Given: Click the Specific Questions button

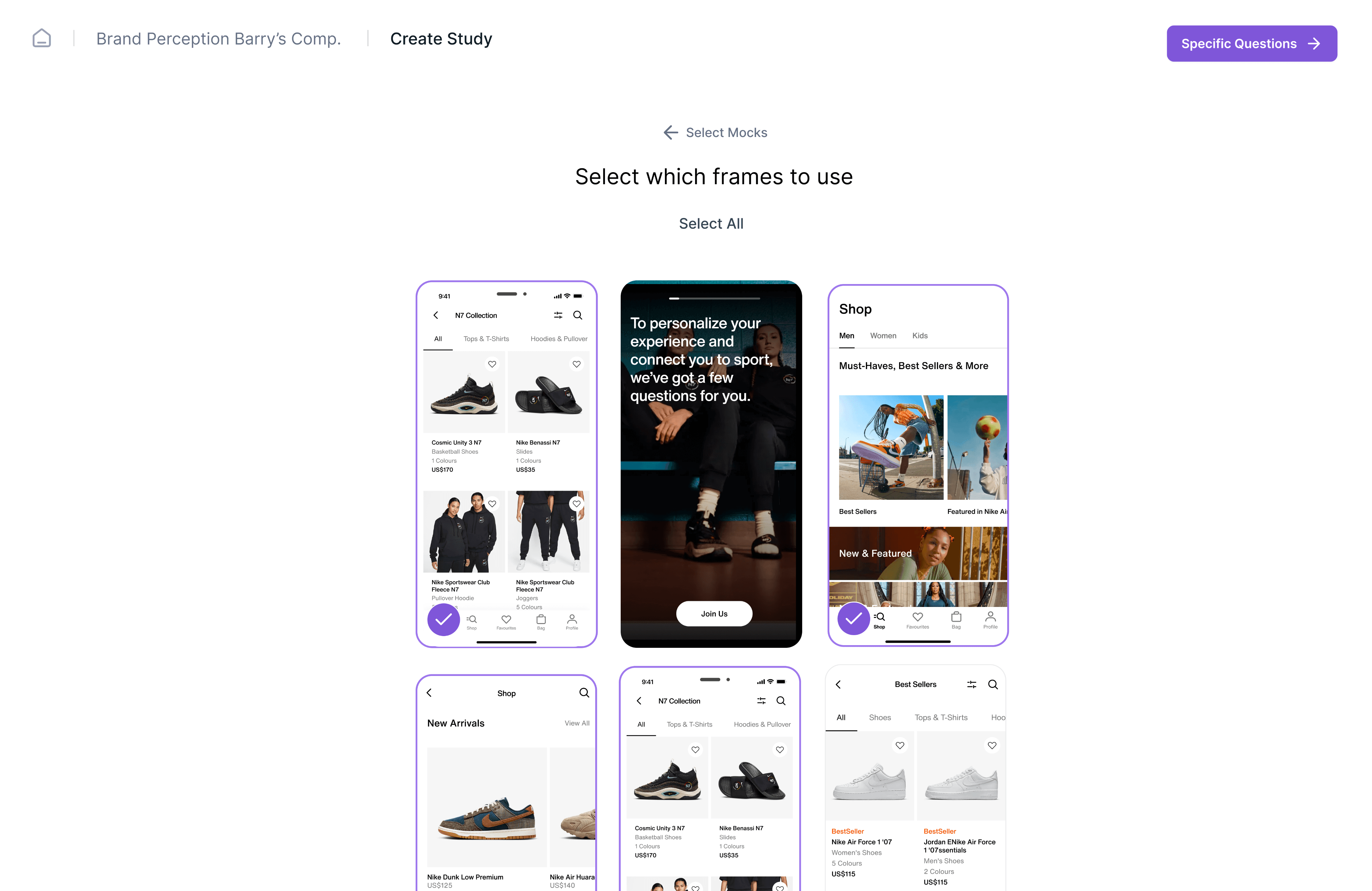Looking at the screenshot, I should (1251, 43).
